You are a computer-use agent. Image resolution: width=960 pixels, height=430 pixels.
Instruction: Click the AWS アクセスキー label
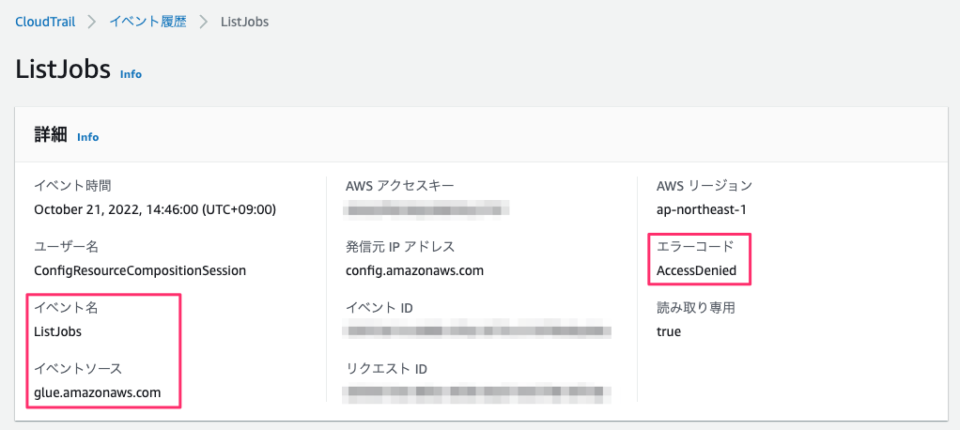pos(400,186)
